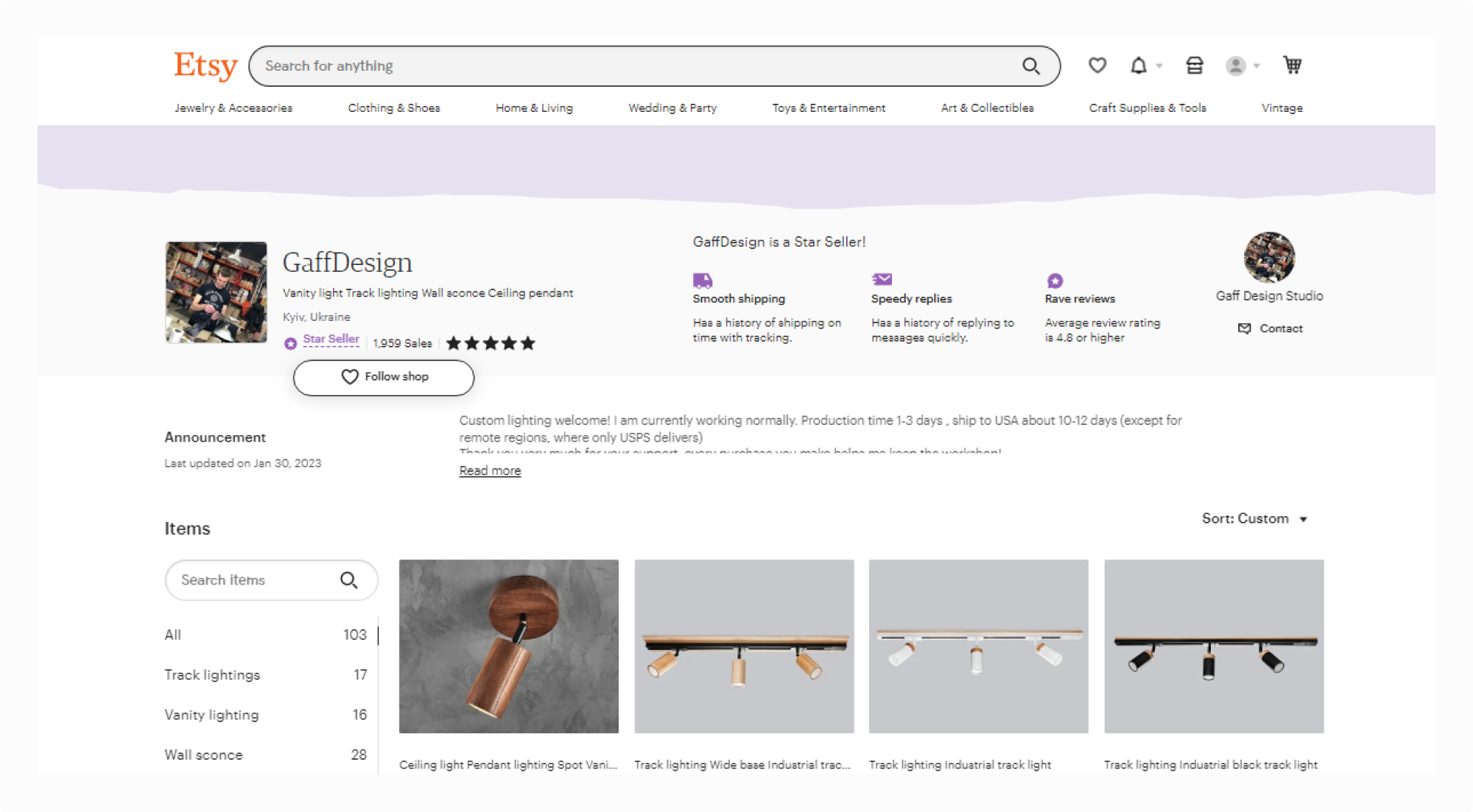
Task: Click the Smooth shipping truck icon
Action: 703,280
